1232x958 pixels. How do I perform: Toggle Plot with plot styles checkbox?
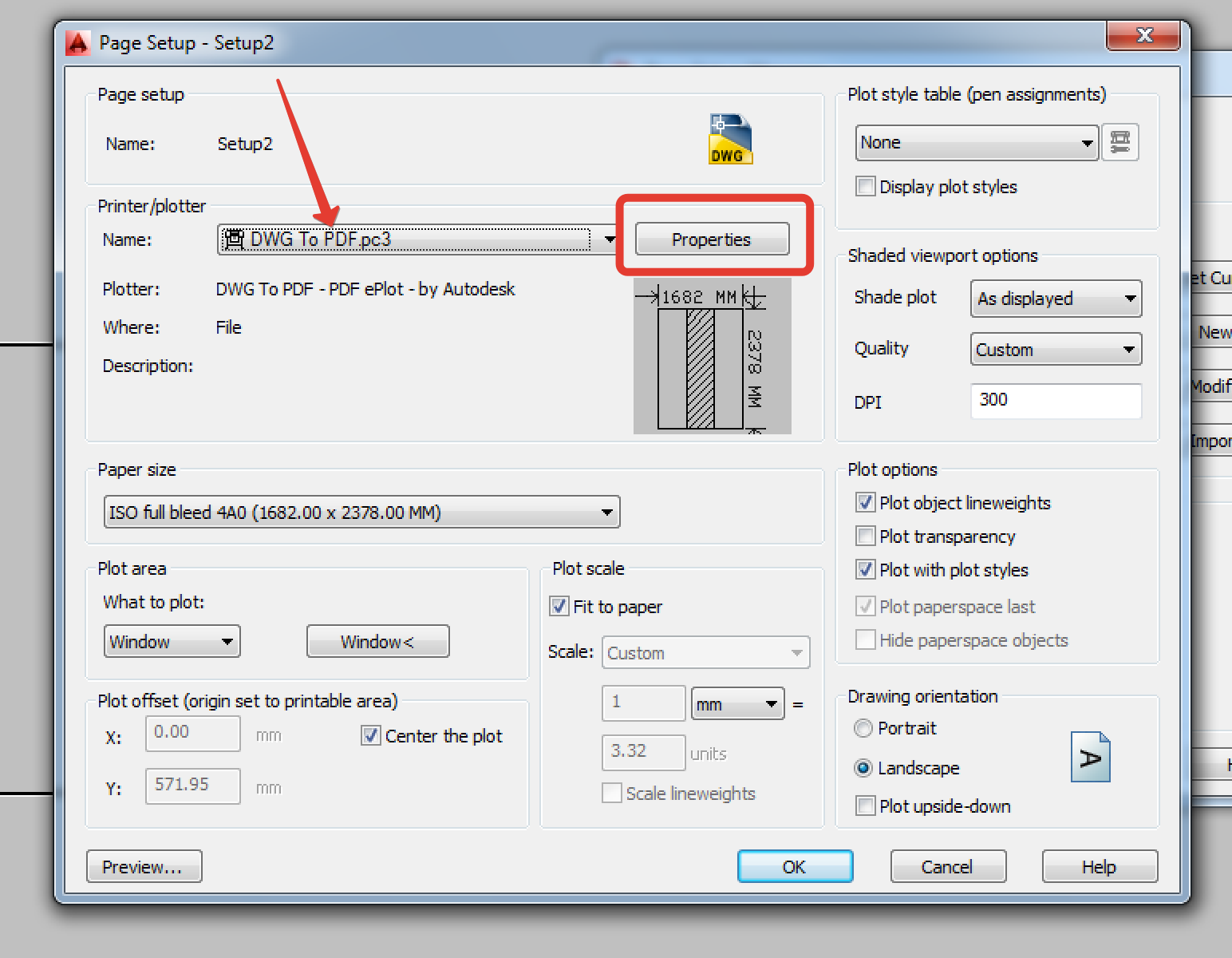pyautogui.click(x=865, y=570)
